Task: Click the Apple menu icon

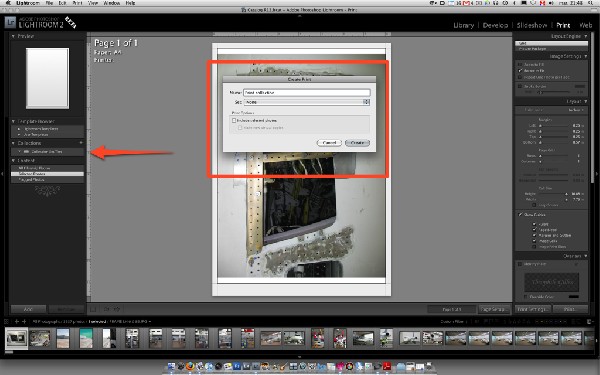Action: 8,3
